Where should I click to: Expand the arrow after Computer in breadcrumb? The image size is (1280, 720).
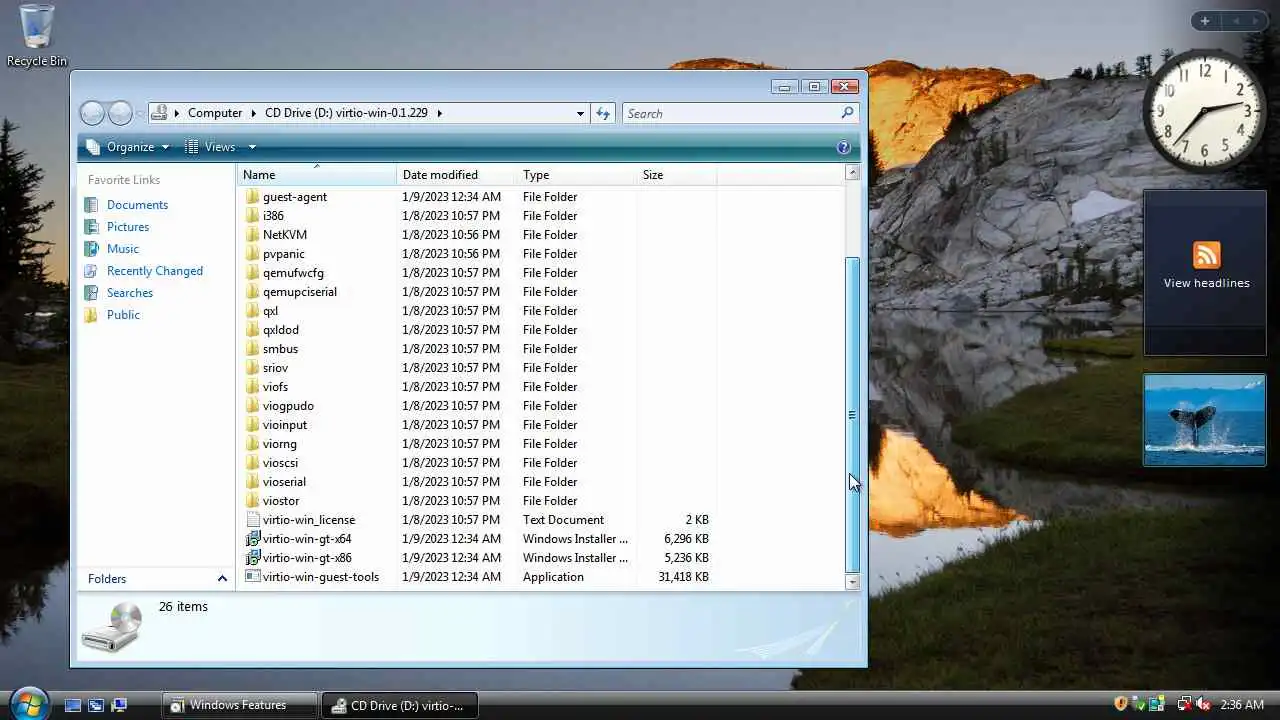tap(254, 113)
